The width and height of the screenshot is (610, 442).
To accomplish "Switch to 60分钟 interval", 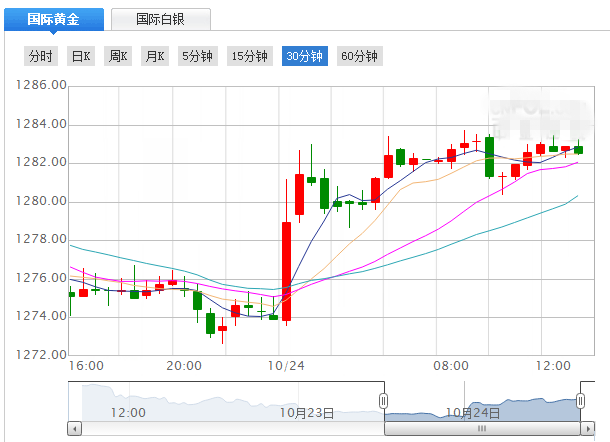I will pos(358,56).
